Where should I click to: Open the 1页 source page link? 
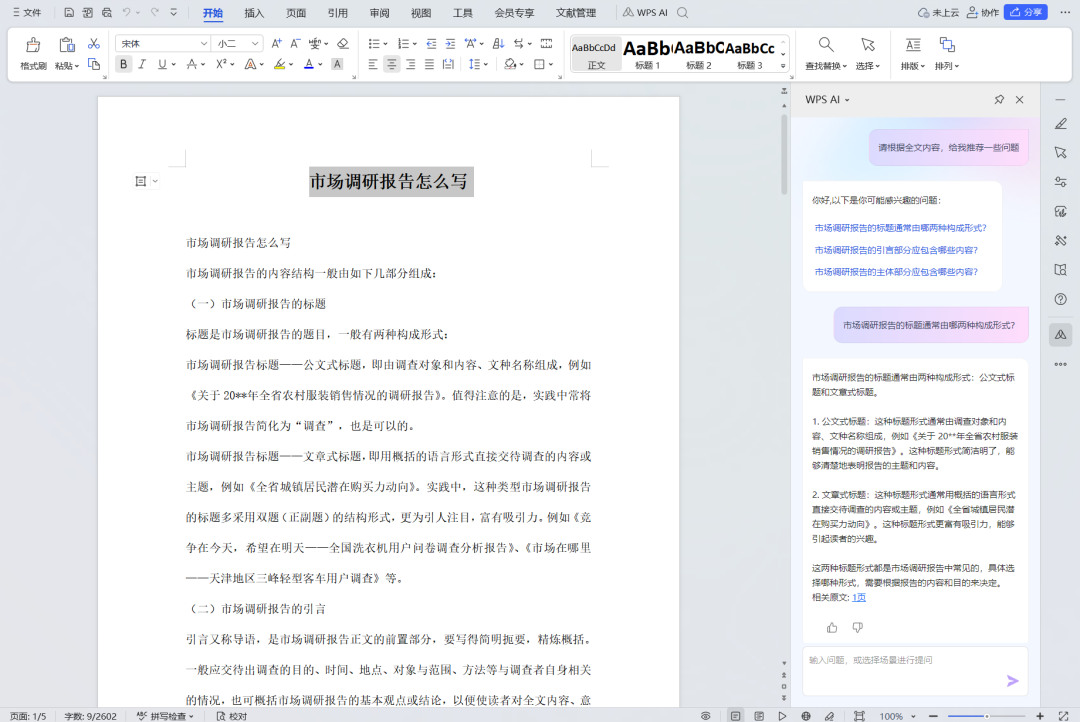[x=859, y=597]
